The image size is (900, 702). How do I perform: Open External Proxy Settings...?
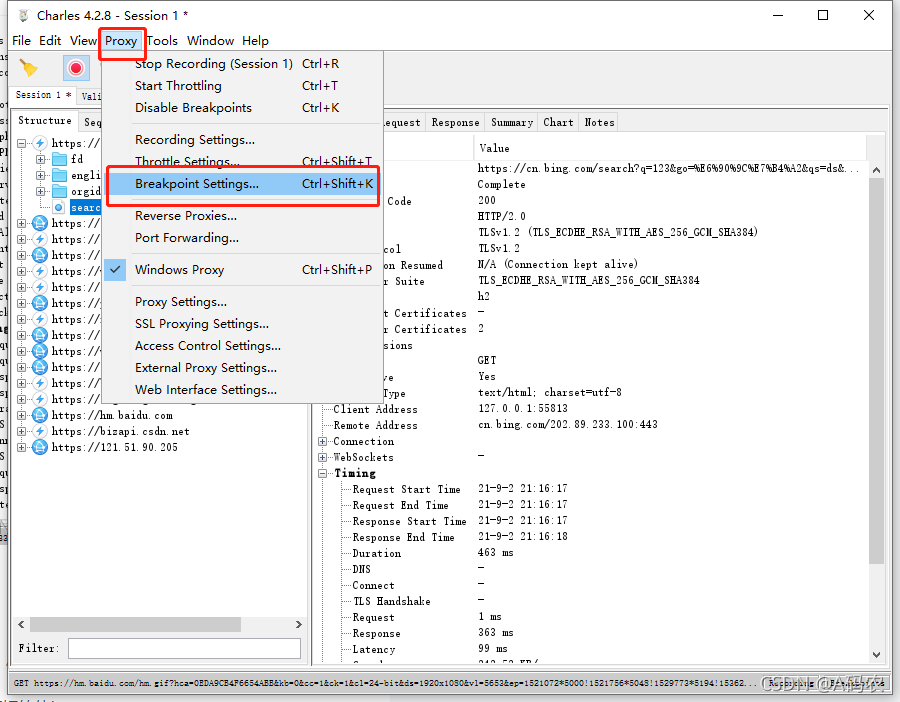pyautogui.click(x=242, y=368)
